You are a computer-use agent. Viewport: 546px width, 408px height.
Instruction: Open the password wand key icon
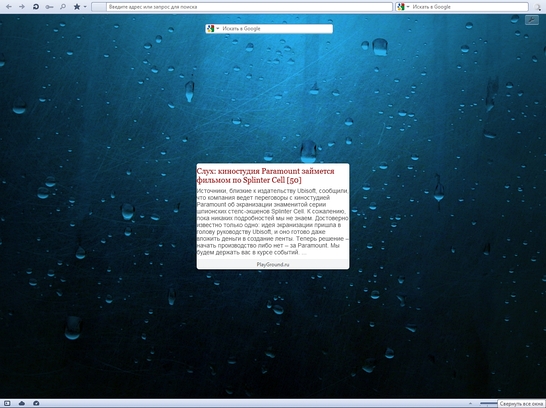point(49,7)
